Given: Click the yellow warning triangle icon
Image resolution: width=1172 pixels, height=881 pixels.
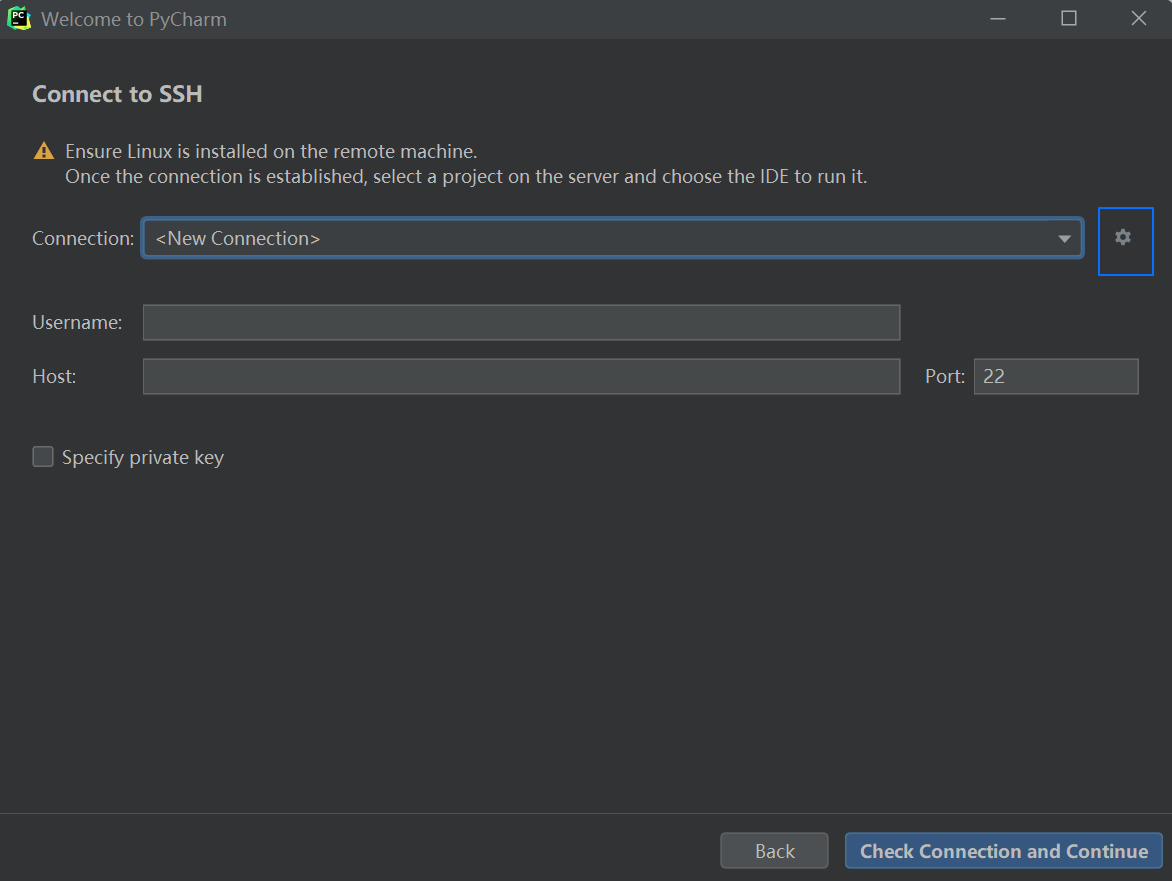Looking at the screenshot, I should coord(44,152).
